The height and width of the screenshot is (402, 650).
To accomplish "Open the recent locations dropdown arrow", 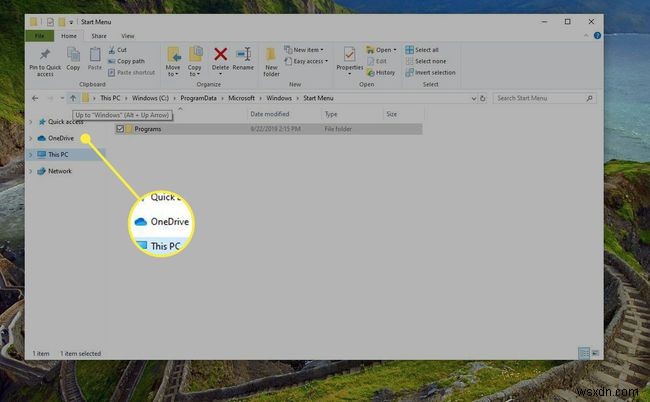I will (62, 98).
